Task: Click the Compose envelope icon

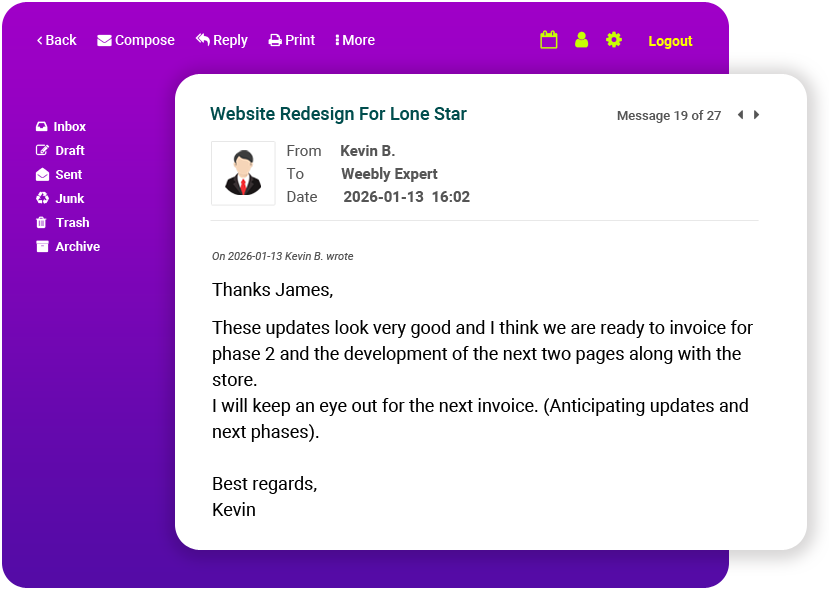Action: (104, 41)
